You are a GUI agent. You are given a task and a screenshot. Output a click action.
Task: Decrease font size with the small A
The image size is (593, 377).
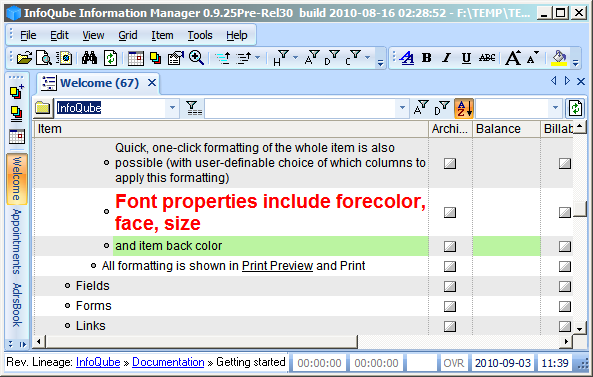[533, 58]
